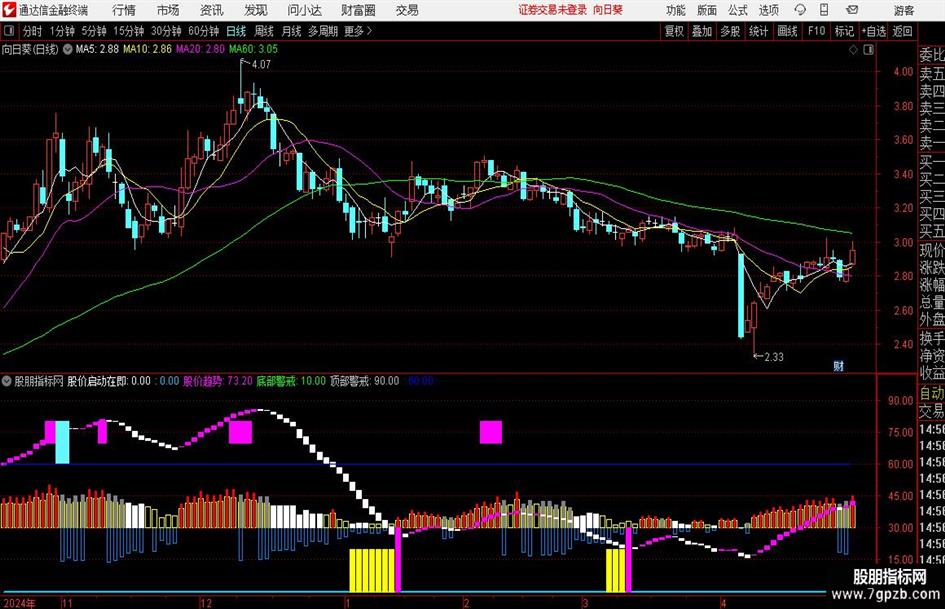
Task: Open the 交易 menu
Action: [407, 10]
